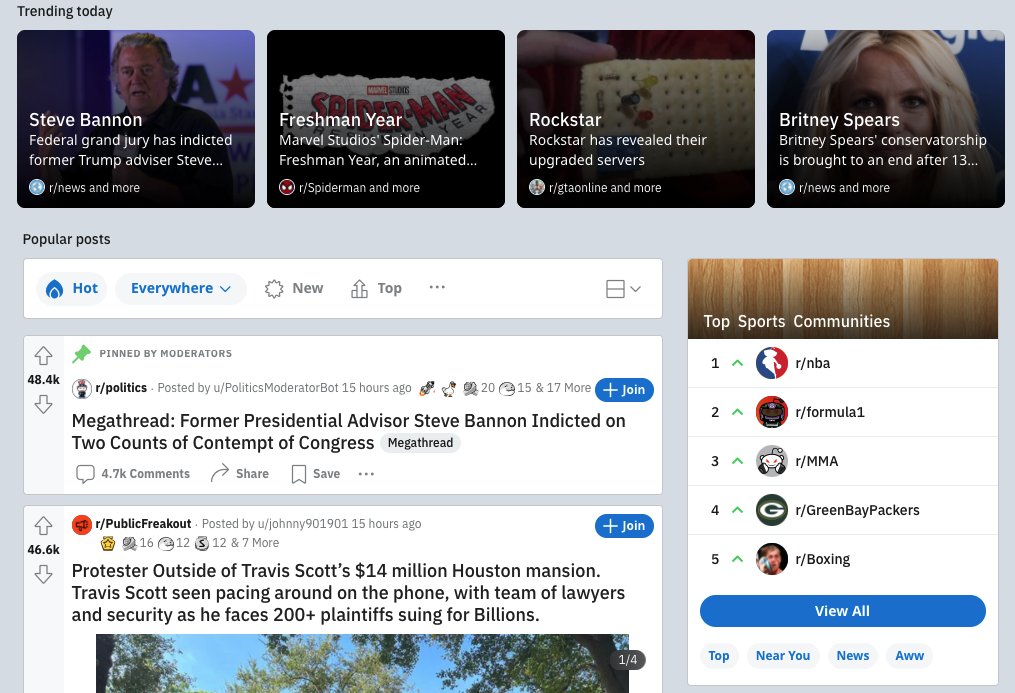Click the r/GreenBayPackers community logo
This screenshot has width=1015, height=693.
[x=772, y=510]
